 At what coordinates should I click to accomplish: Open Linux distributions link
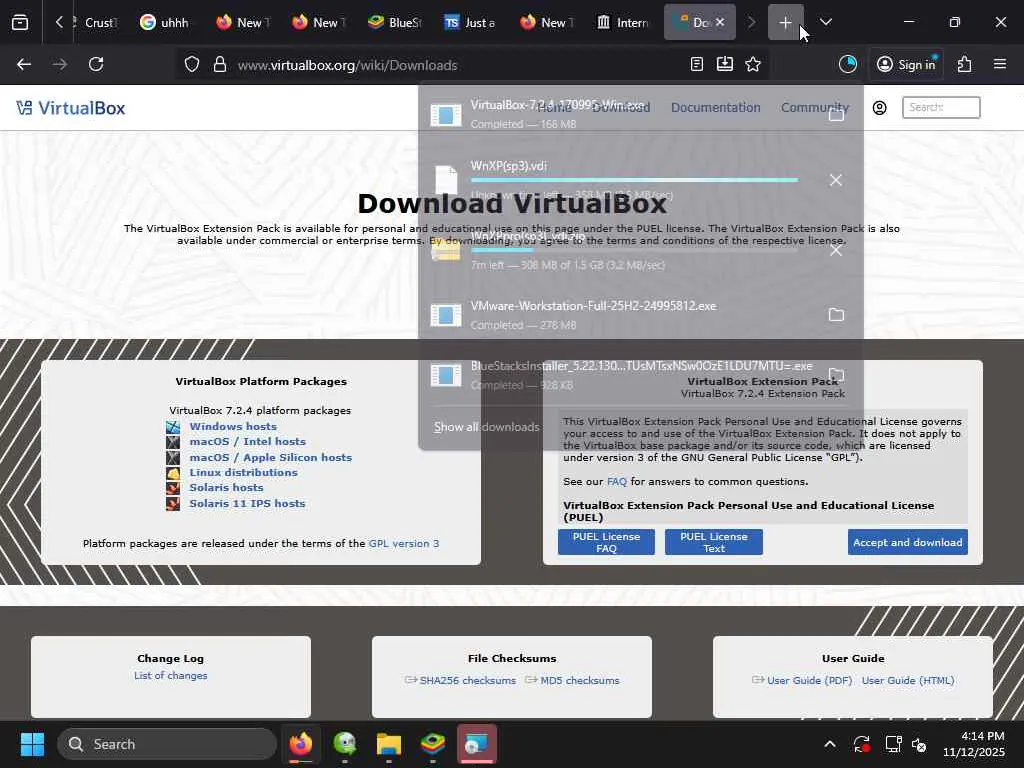click(x=244, y=472)
